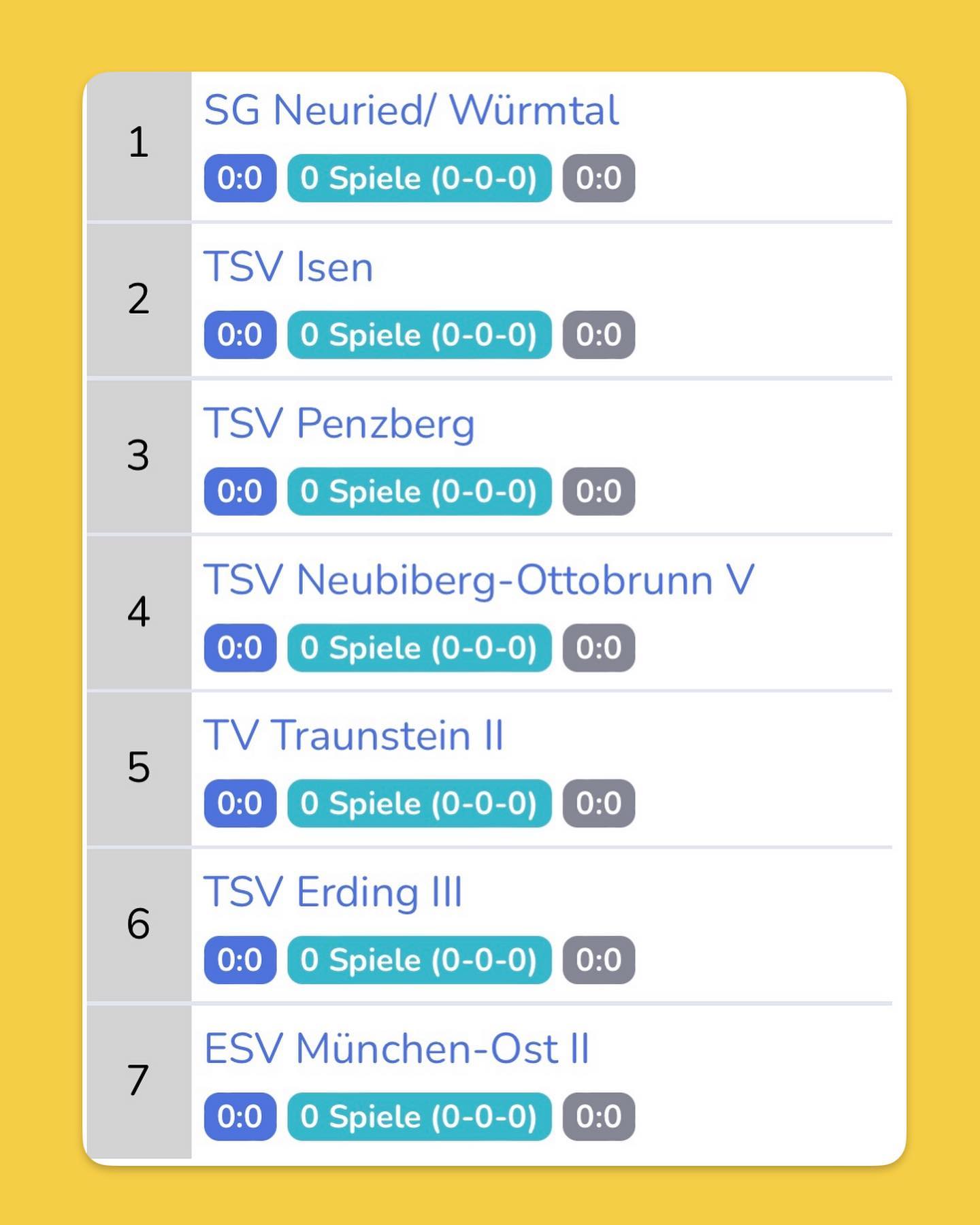Click rank number 7 cell
The width and height of the screenshot is (980, 1225).
tap(139, 1081)
